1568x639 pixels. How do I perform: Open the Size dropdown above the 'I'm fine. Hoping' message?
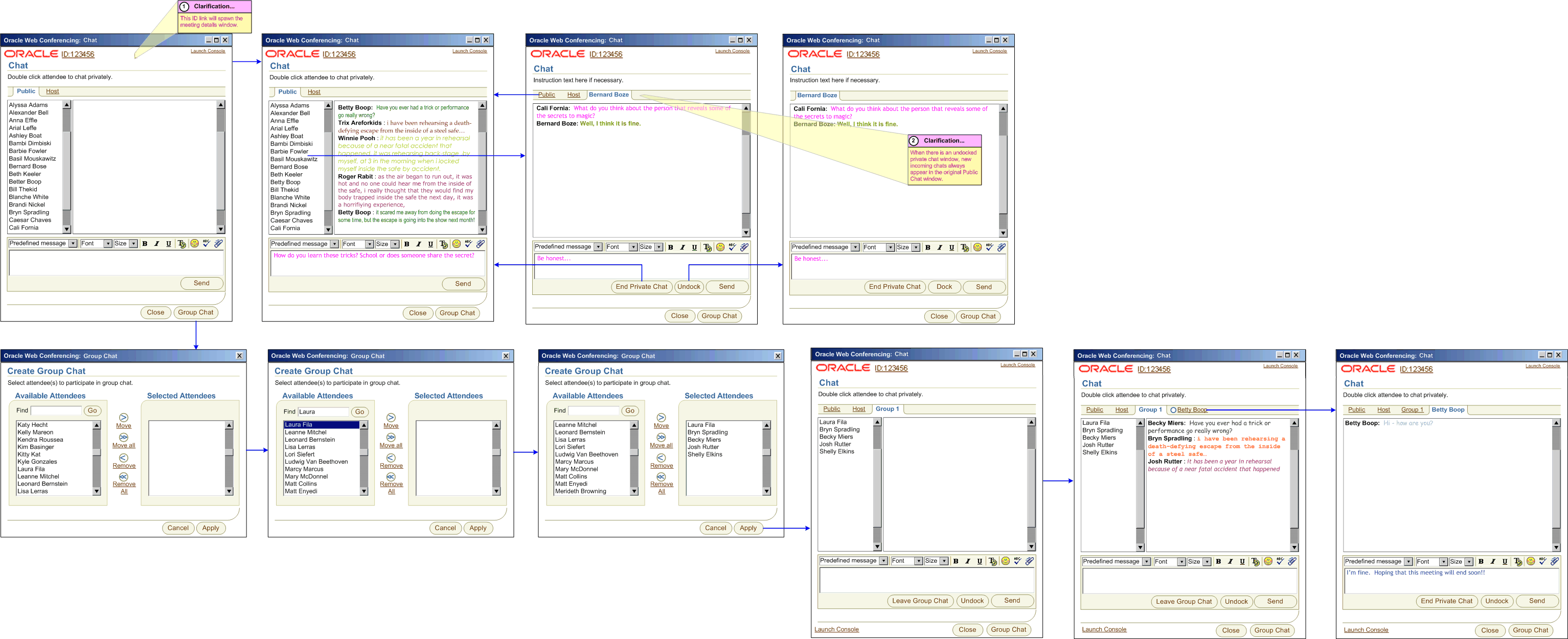1469,562
